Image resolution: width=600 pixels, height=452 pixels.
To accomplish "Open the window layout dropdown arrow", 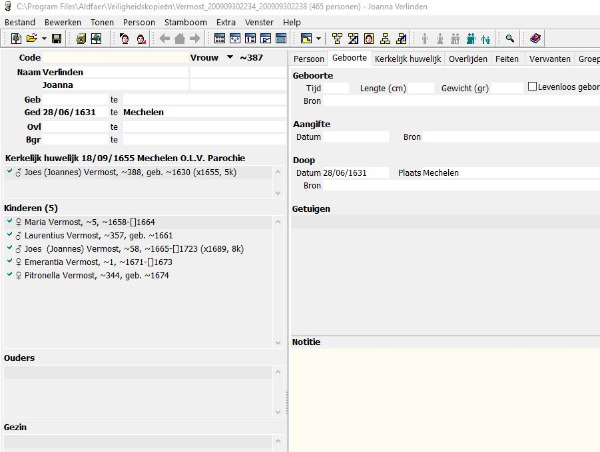I will 319,38.
